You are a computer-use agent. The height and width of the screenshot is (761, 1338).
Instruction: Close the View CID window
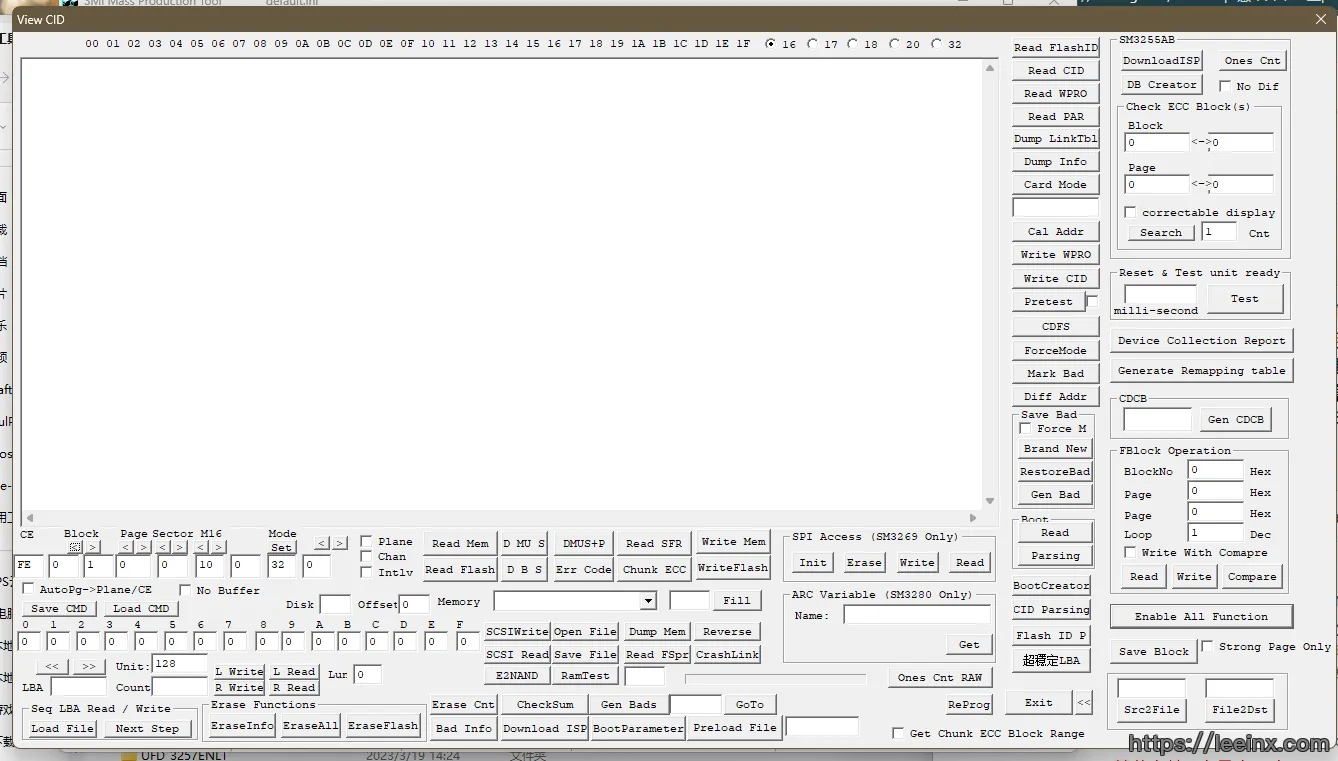click(x=1320, y=19)
